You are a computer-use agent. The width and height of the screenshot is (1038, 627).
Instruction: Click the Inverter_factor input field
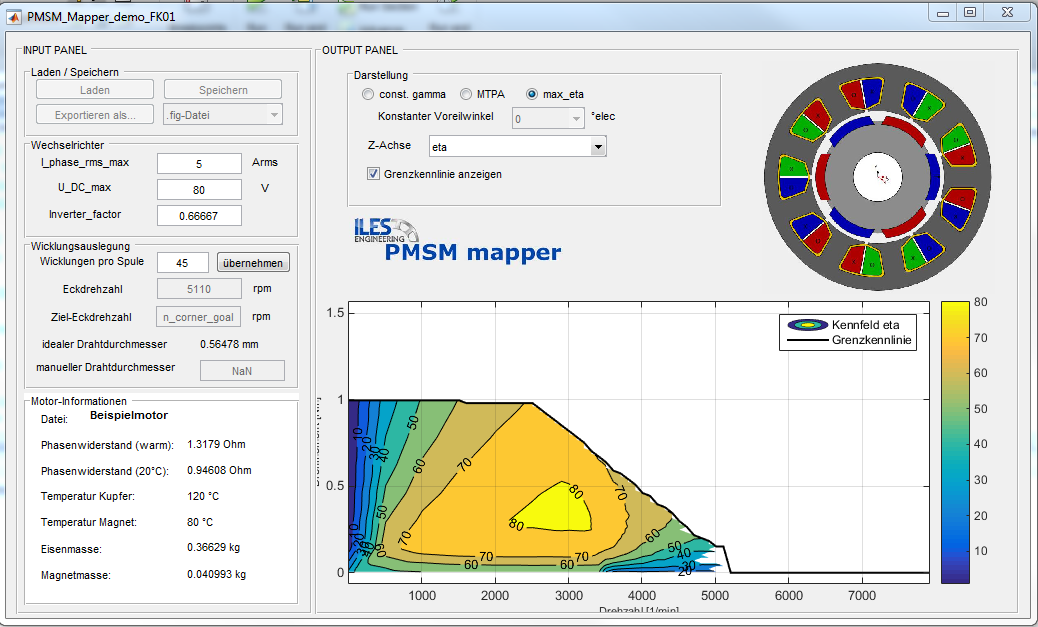tap(199, 215)
